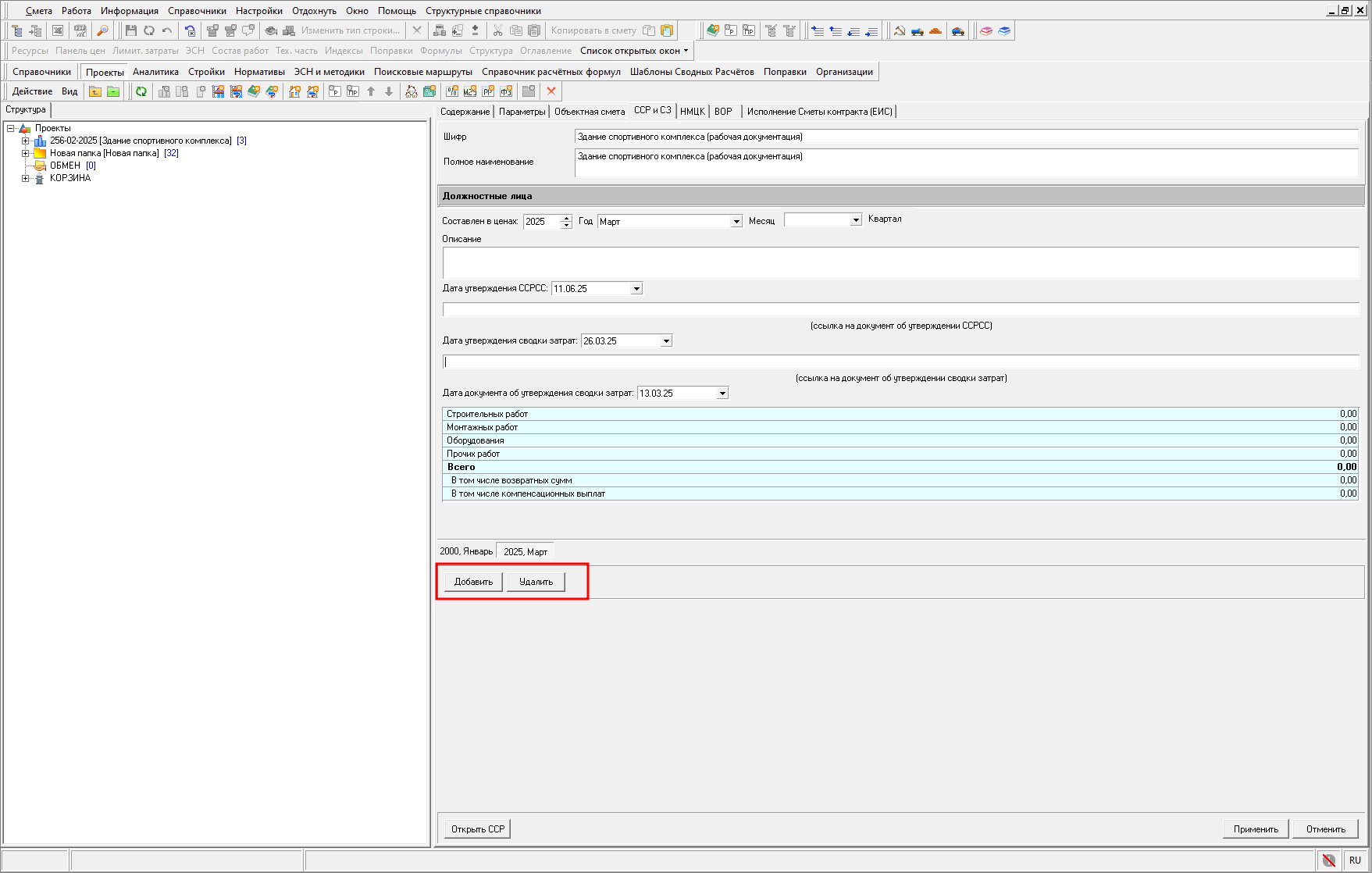Click the red X delete icon
This screenshot has width=1372, height=873.
tap(551, 91)
